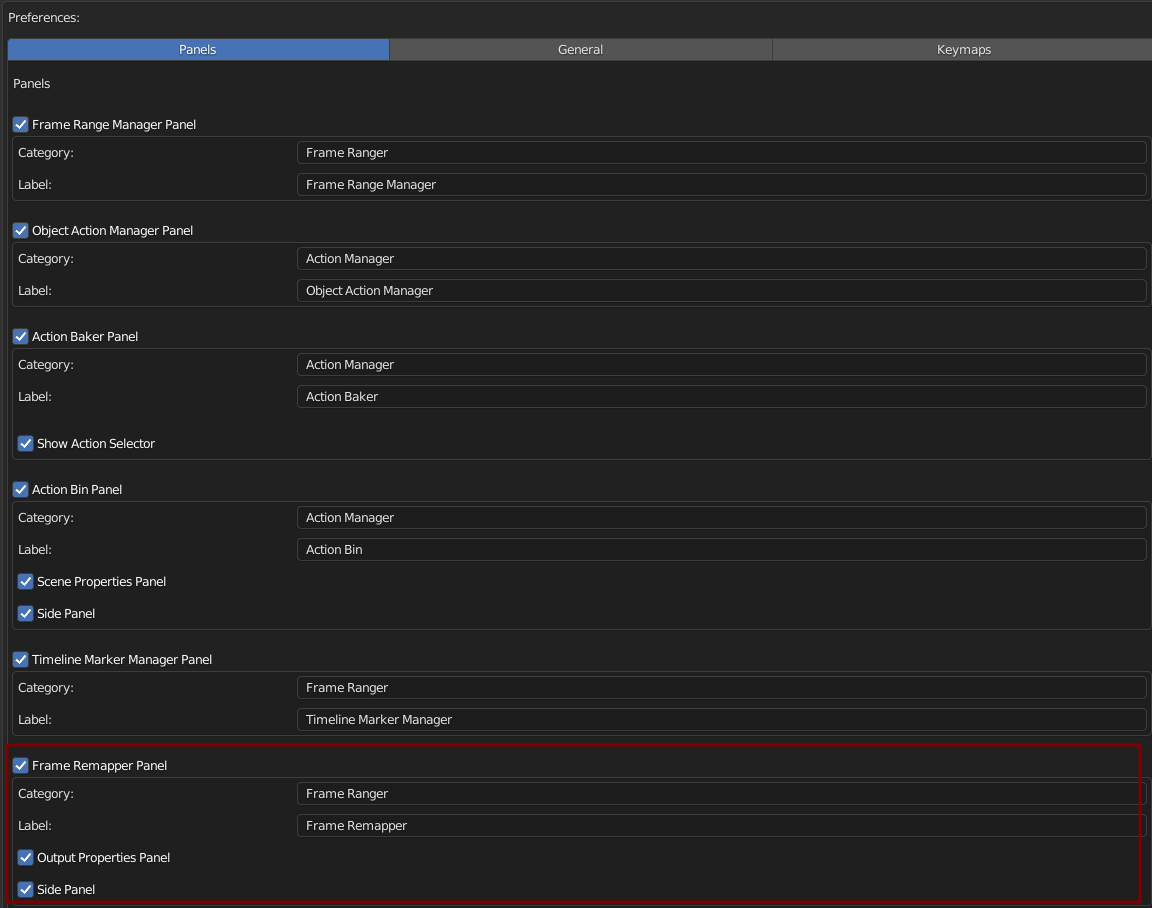Disable Side Panel under Action Bin
The width and height of the screenshot is (1152, 908).
point(26,613)
